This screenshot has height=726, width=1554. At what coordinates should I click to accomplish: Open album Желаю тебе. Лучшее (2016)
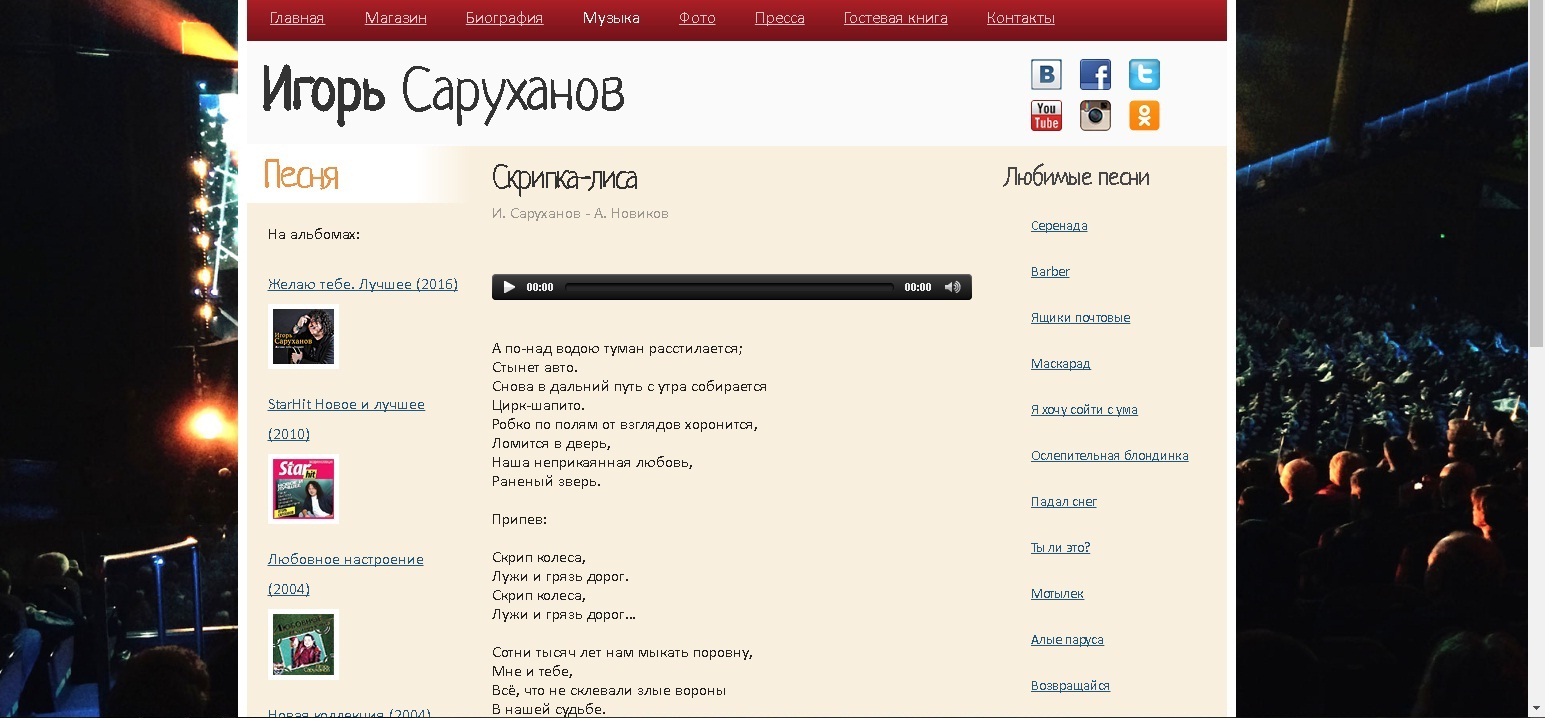(363, 285)
